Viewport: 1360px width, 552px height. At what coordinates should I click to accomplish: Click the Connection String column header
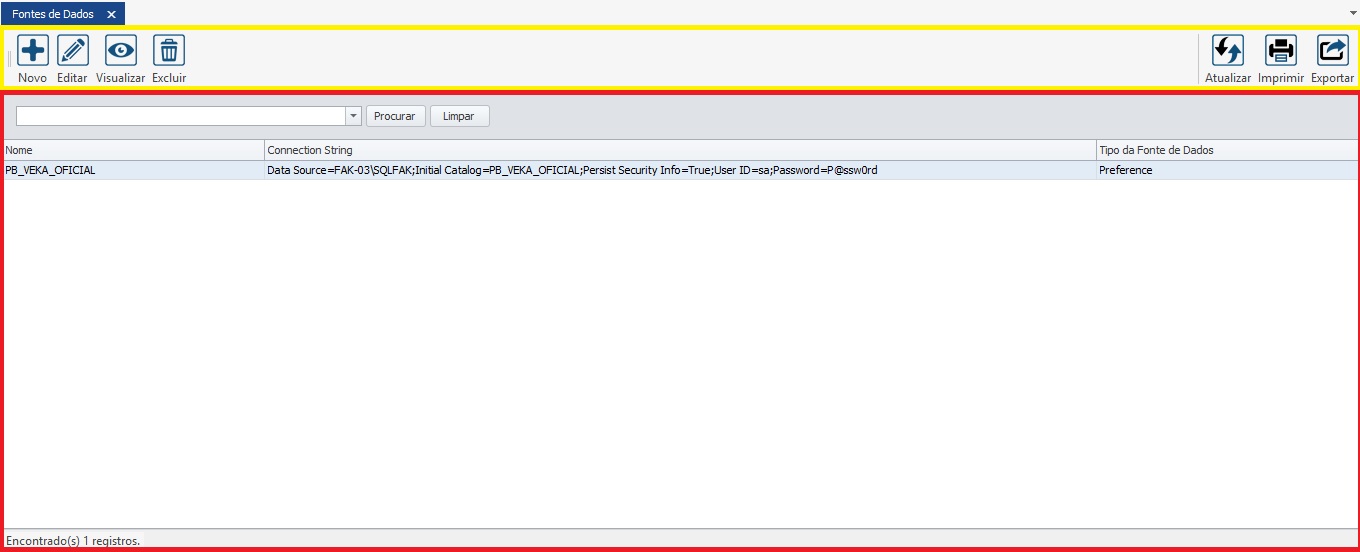tap(680, 150)
